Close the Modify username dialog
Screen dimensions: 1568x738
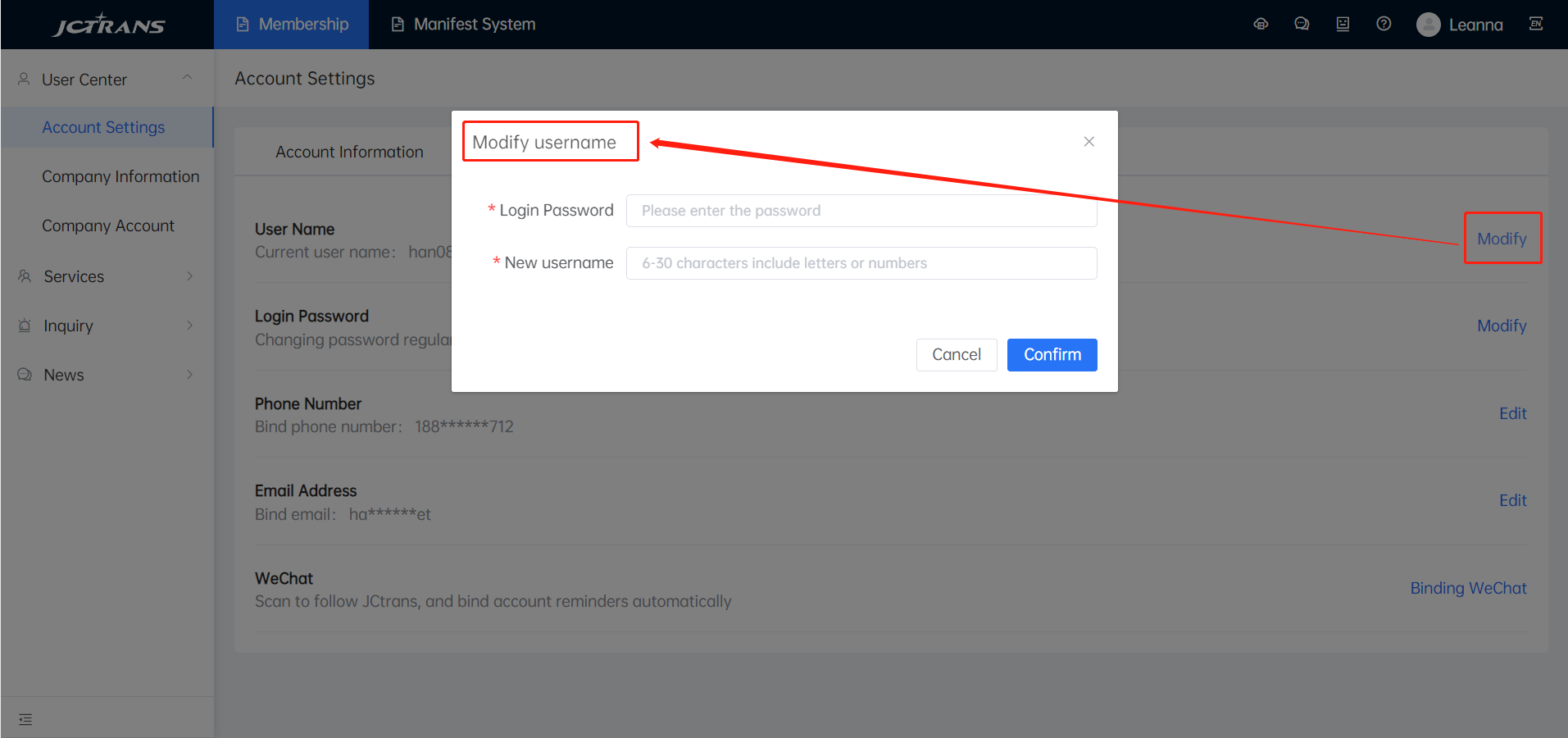1089,142
